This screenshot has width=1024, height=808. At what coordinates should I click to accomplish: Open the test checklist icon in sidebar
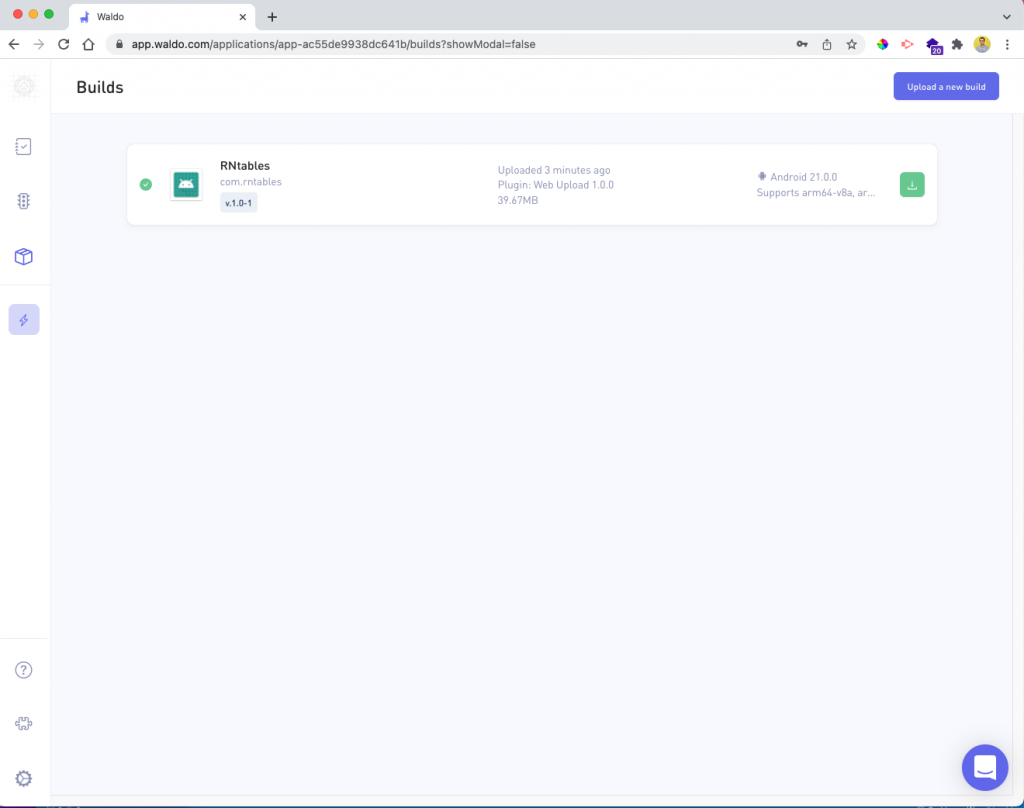tap(23, 146)
